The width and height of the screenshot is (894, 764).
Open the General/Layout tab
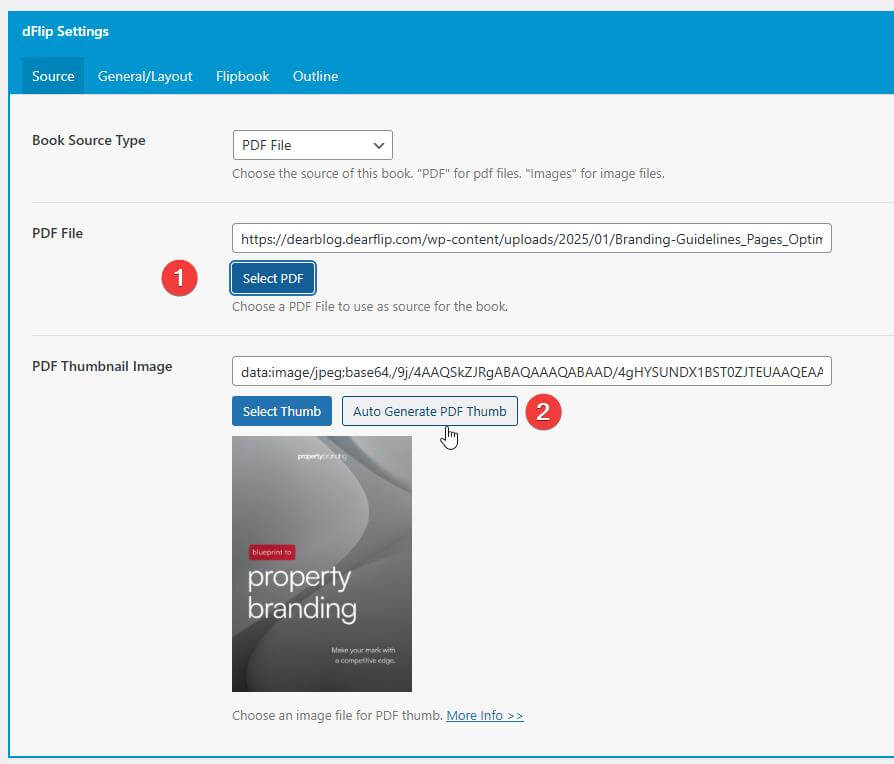click(x=145, y=76)
